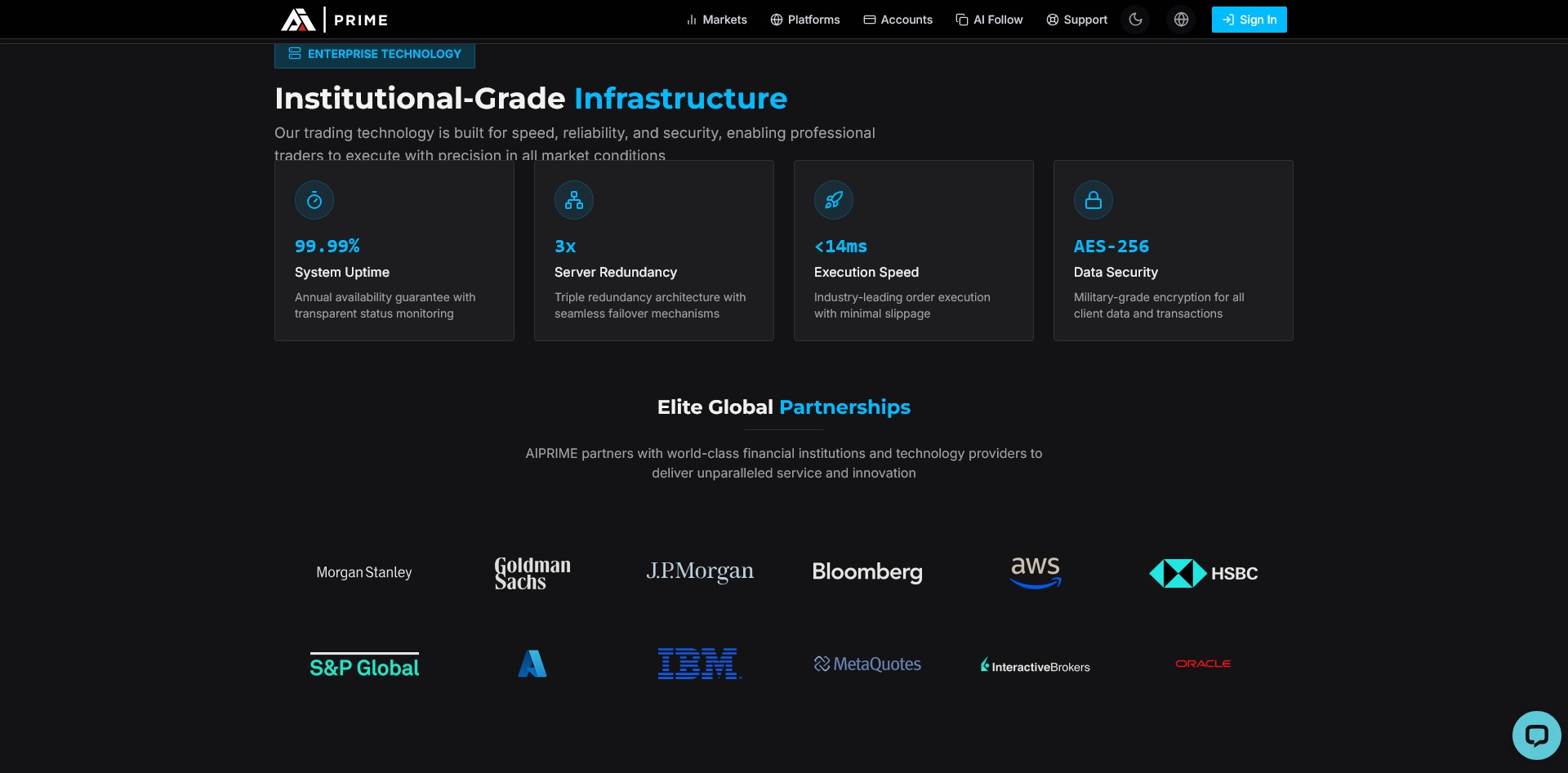Select AI Follow in navigation

[989, 20]
